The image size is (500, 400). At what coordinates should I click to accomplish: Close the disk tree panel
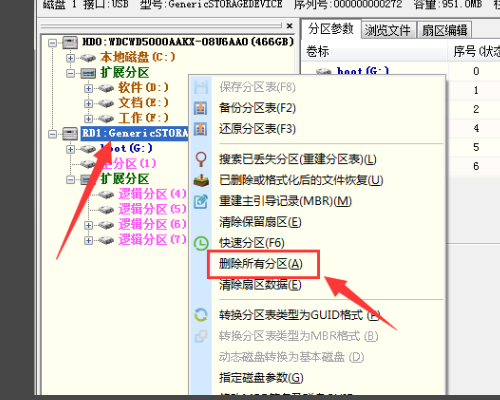289,26
